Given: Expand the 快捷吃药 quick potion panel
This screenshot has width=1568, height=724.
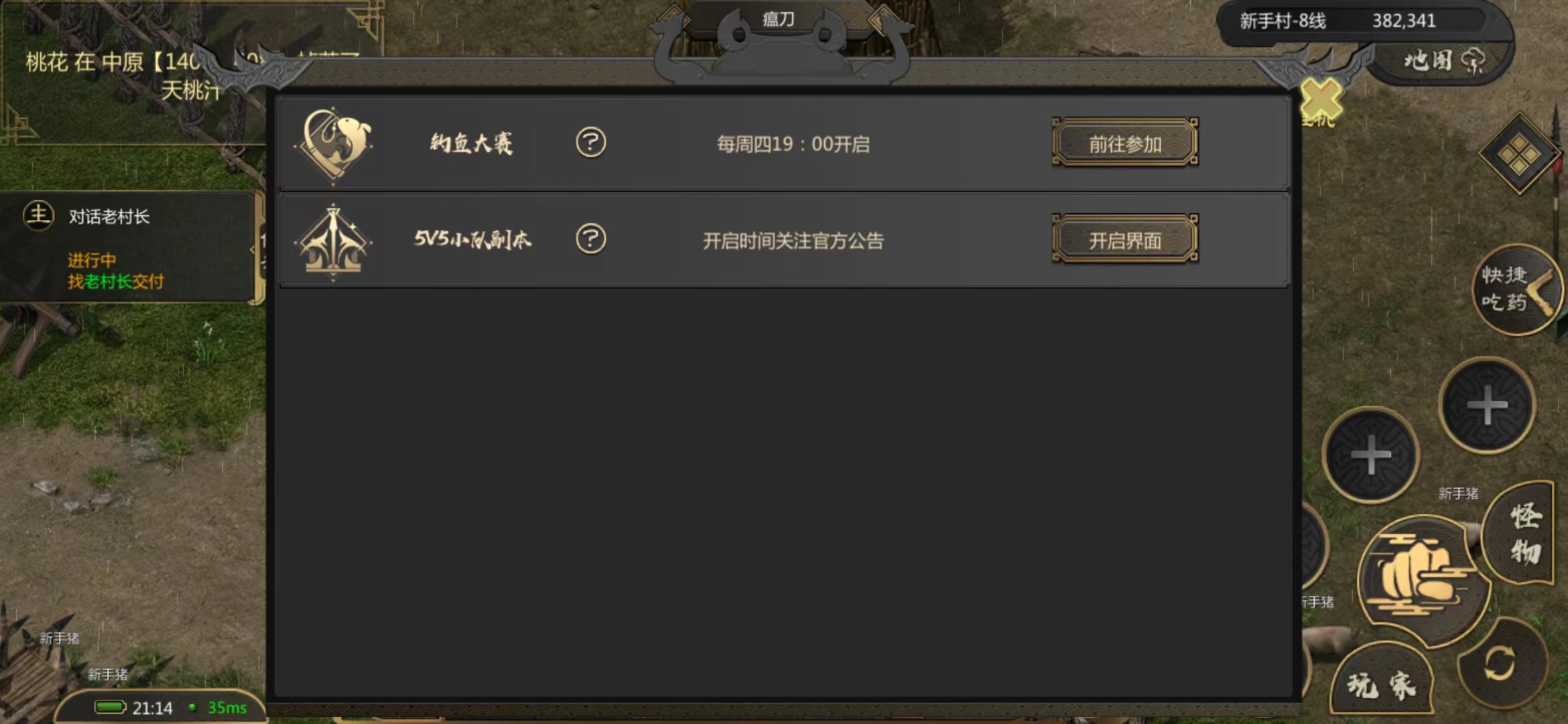Looking at the screenshot, I should [x=1517, y=289].
